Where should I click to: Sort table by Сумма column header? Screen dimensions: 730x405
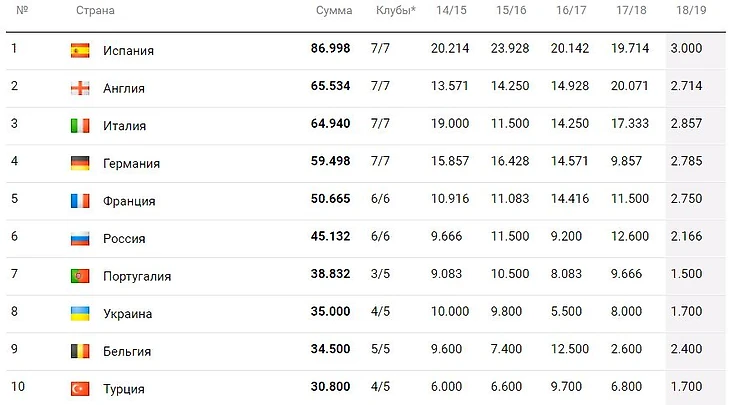coord(334,11)
